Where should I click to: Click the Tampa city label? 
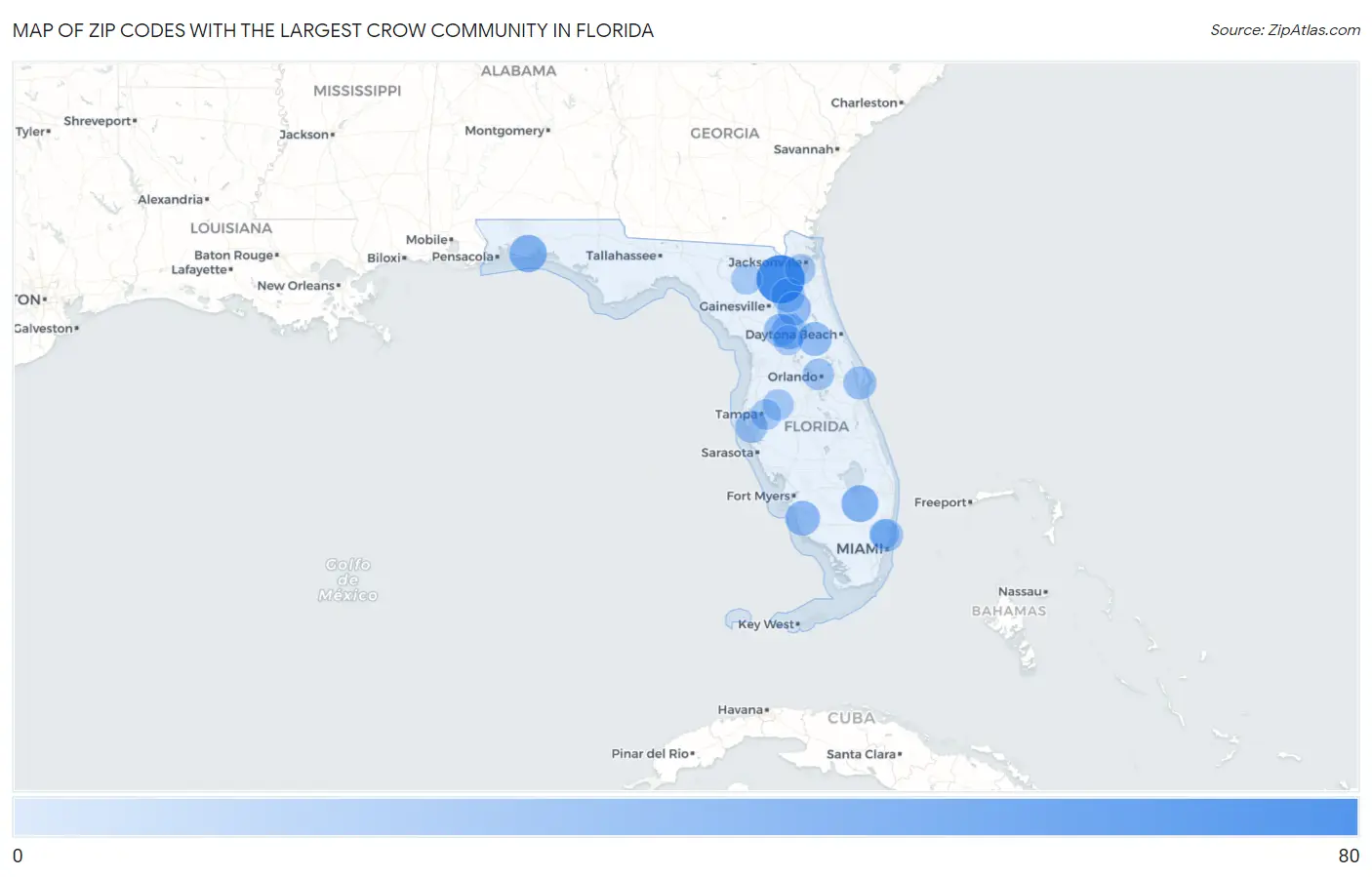737,415
